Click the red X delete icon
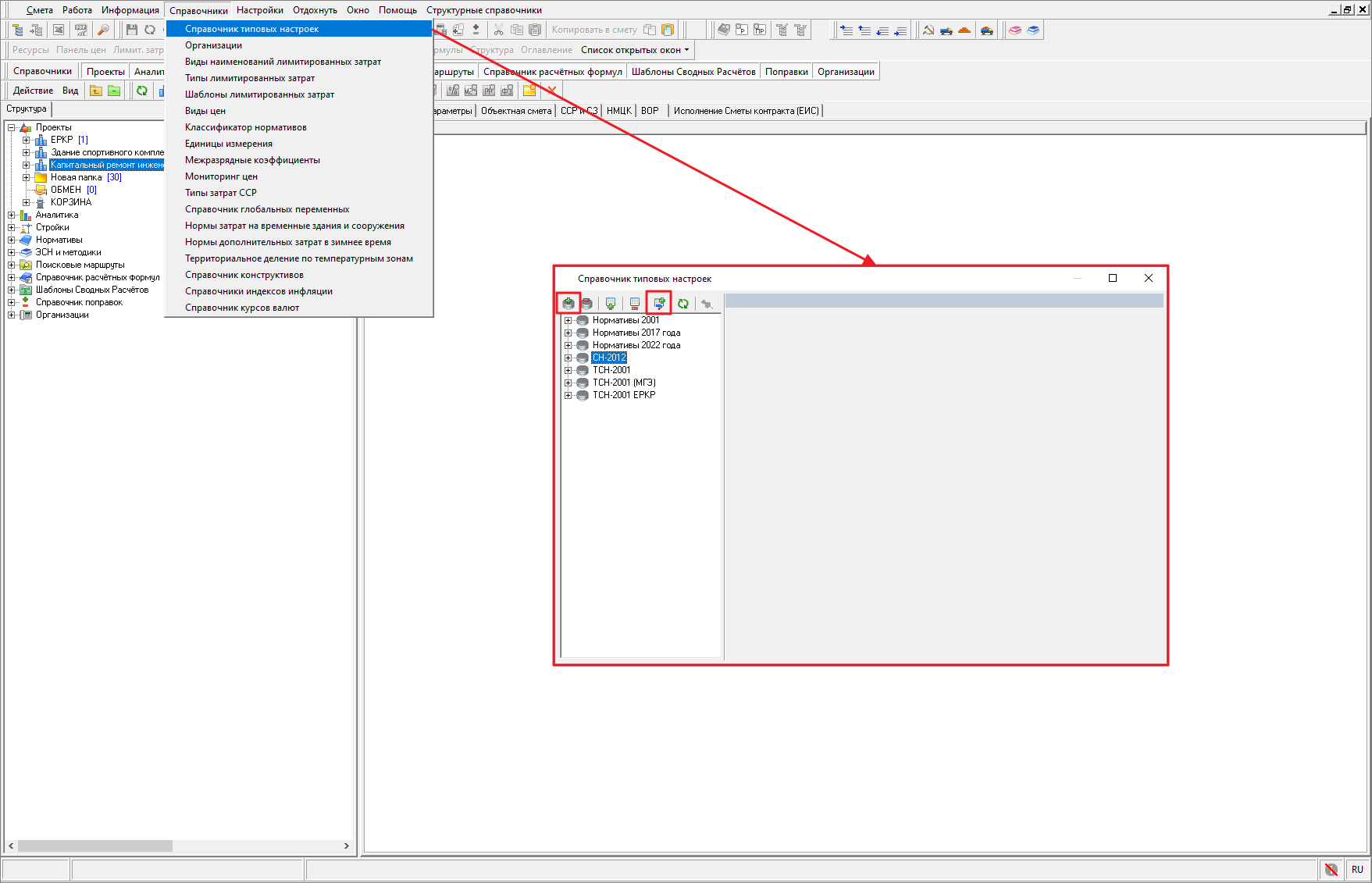Image resolution: width=1372 pixels, height=883 pixels. pos(552,91)
